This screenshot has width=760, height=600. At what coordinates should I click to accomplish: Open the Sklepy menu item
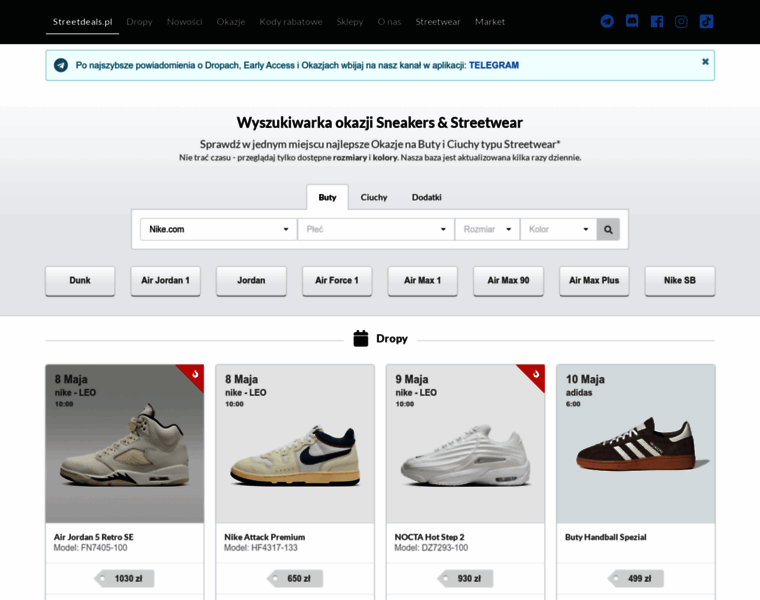(x=350, y=22)
